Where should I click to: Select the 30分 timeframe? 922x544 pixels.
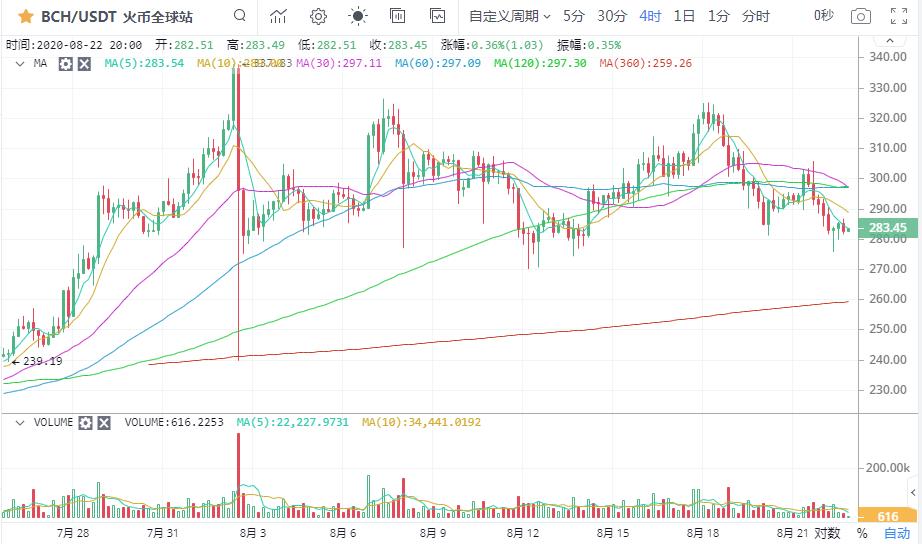click(612, 16)
